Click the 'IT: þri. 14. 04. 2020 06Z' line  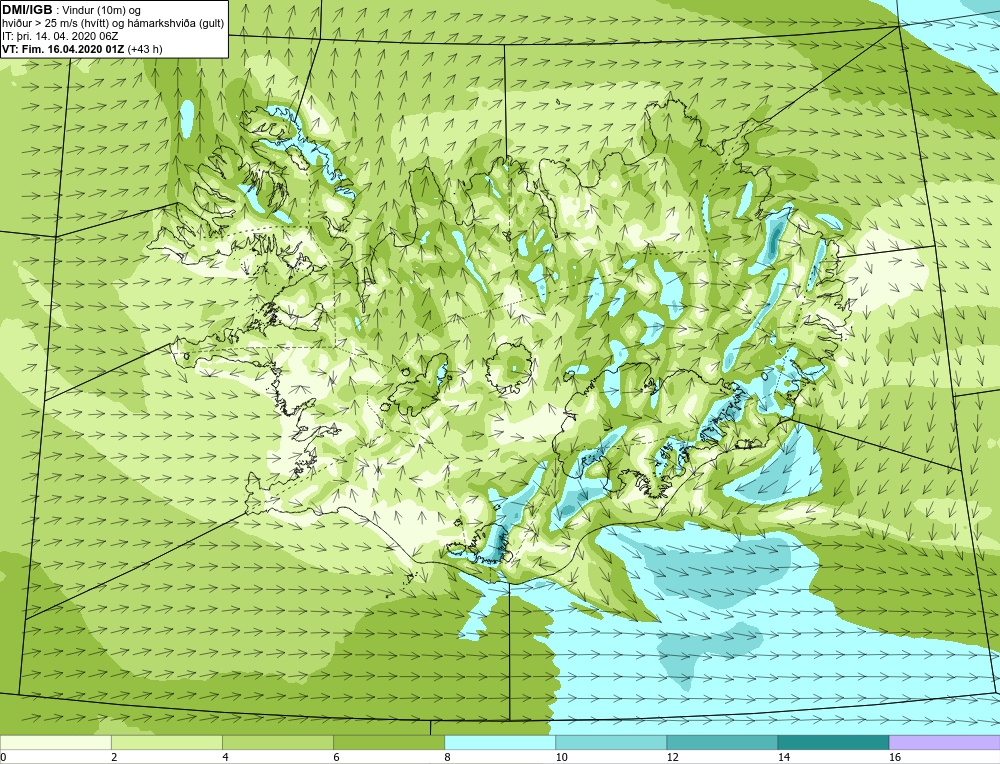[60, 36]
